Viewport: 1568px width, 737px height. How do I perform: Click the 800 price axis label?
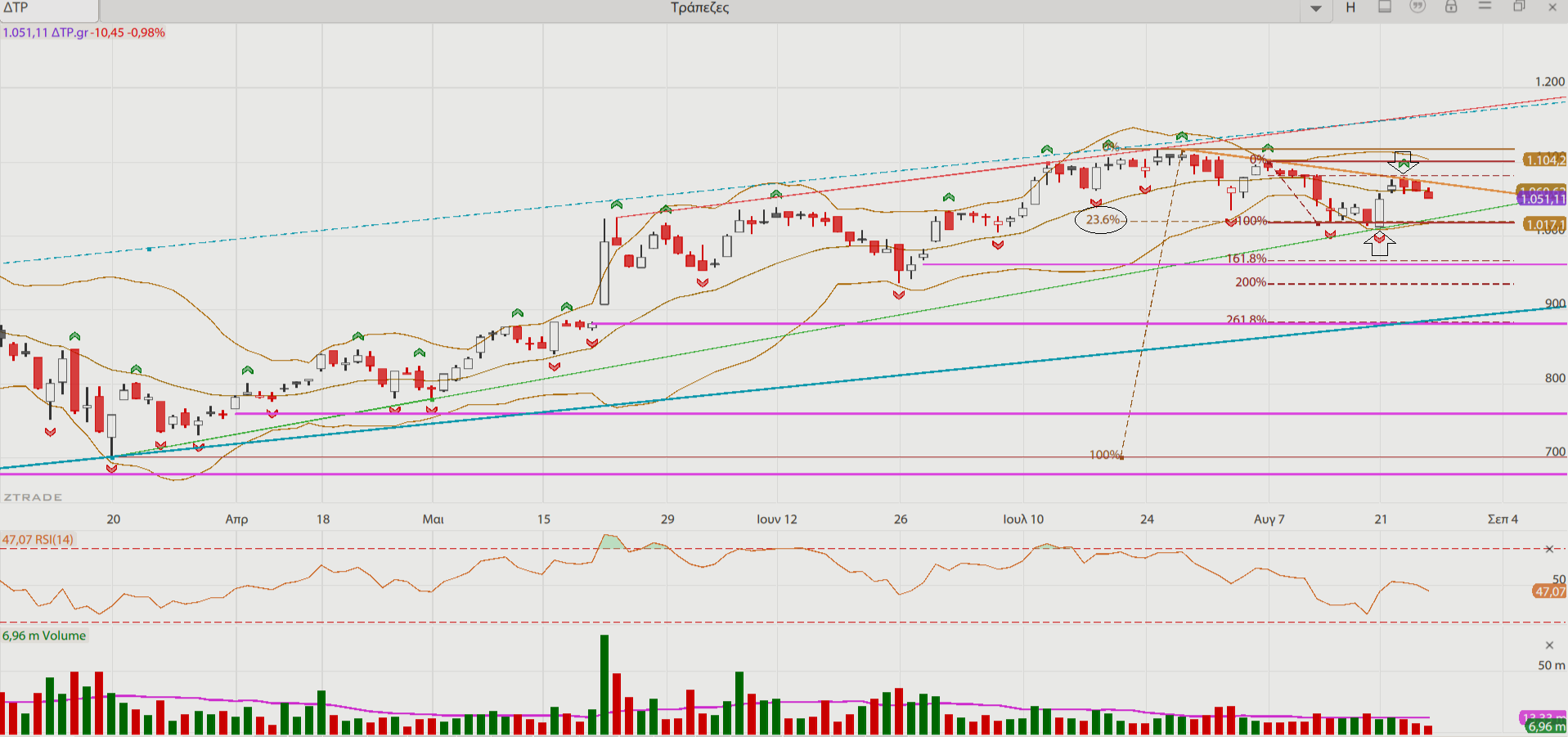(x=1555, y=378)
